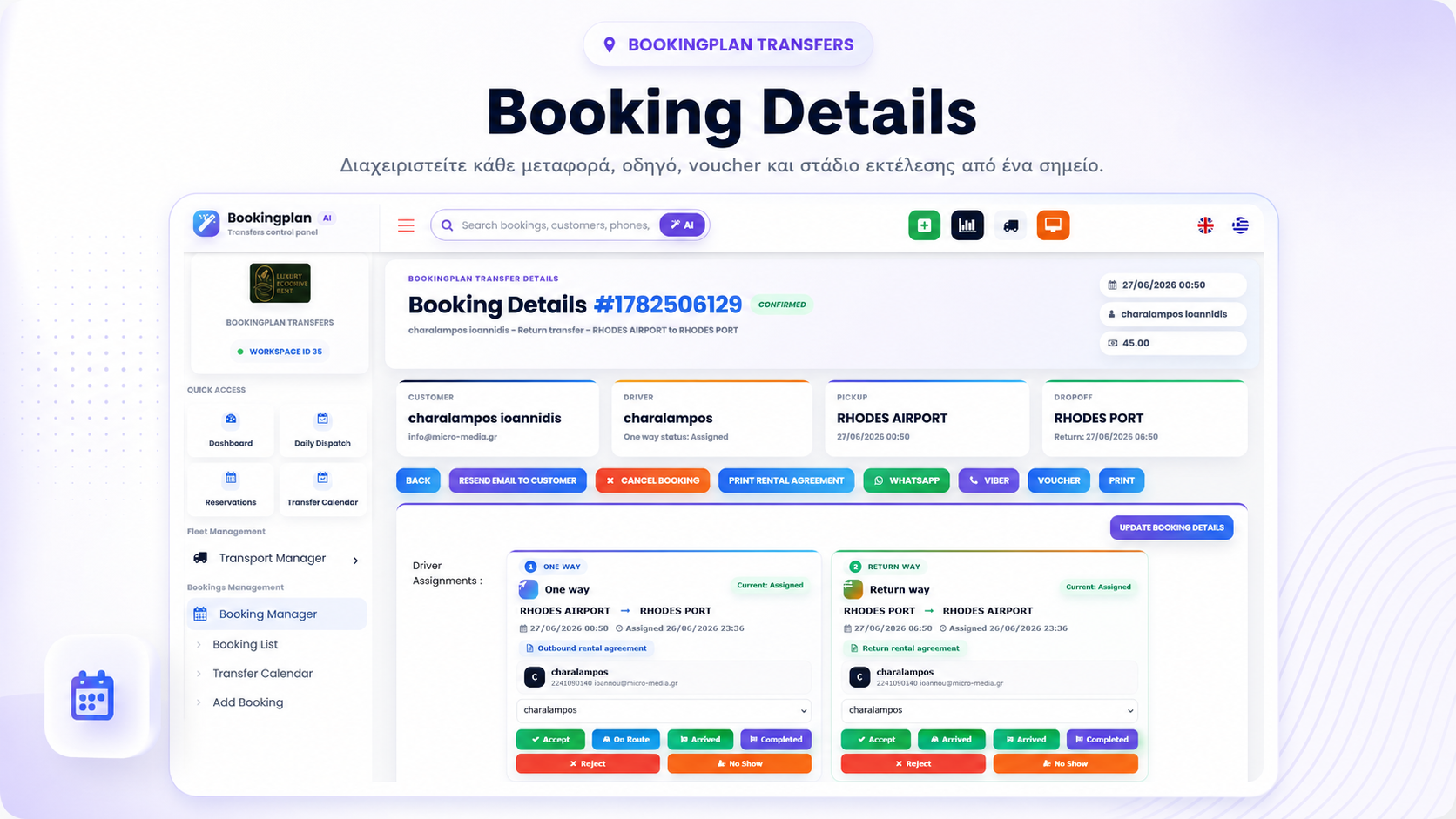Image resolution: width=1456 pixels, height=819 pixels.
Task: Click the 27/06/2026 00:50 date chip
Action: (1173, 285)
